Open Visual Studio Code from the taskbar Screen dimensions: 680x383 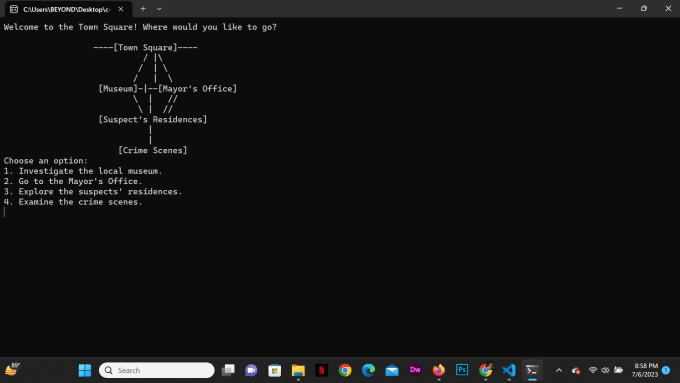(x=509, y=370)
